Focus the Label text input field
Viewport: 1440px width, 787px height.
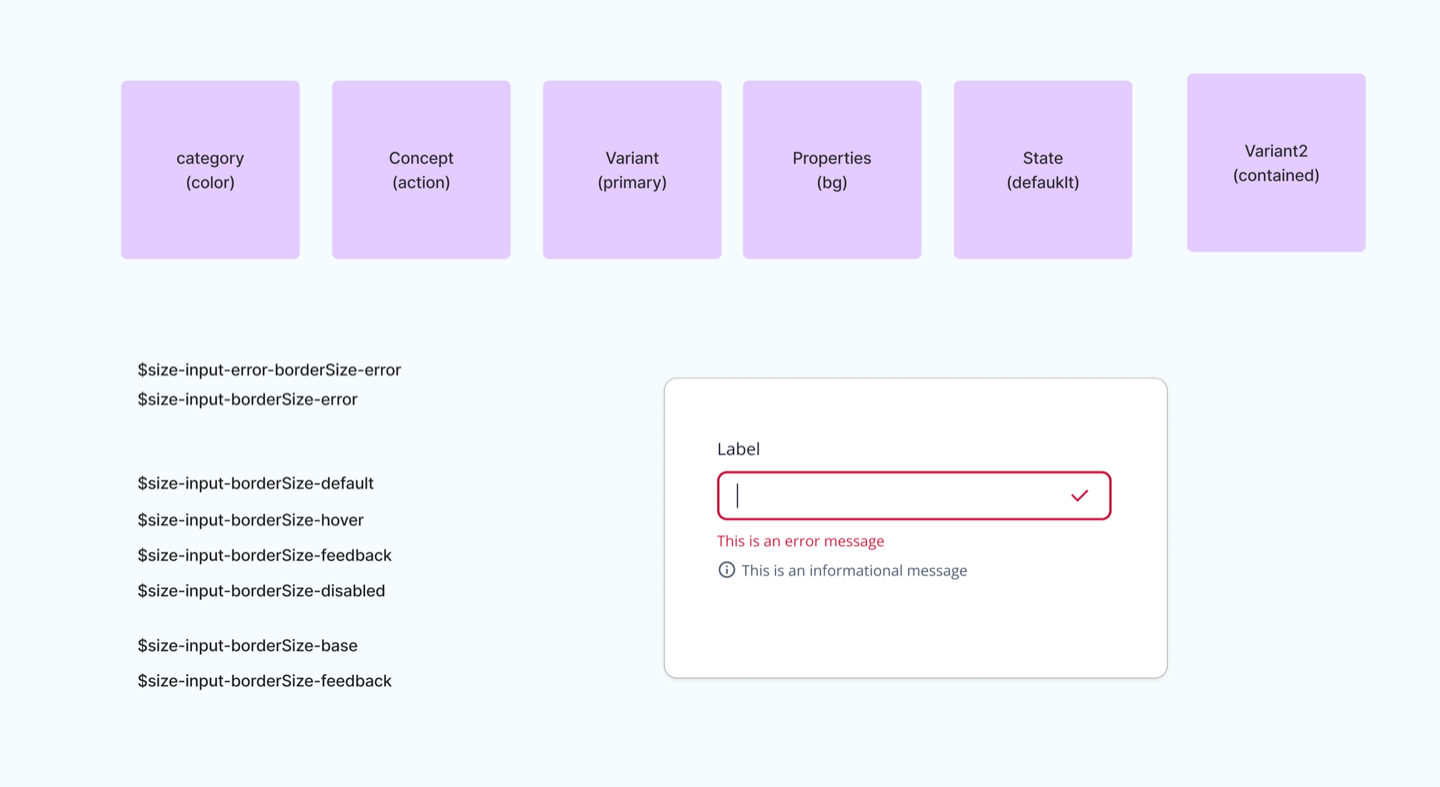pyautogui.click(x=914, y=496)
